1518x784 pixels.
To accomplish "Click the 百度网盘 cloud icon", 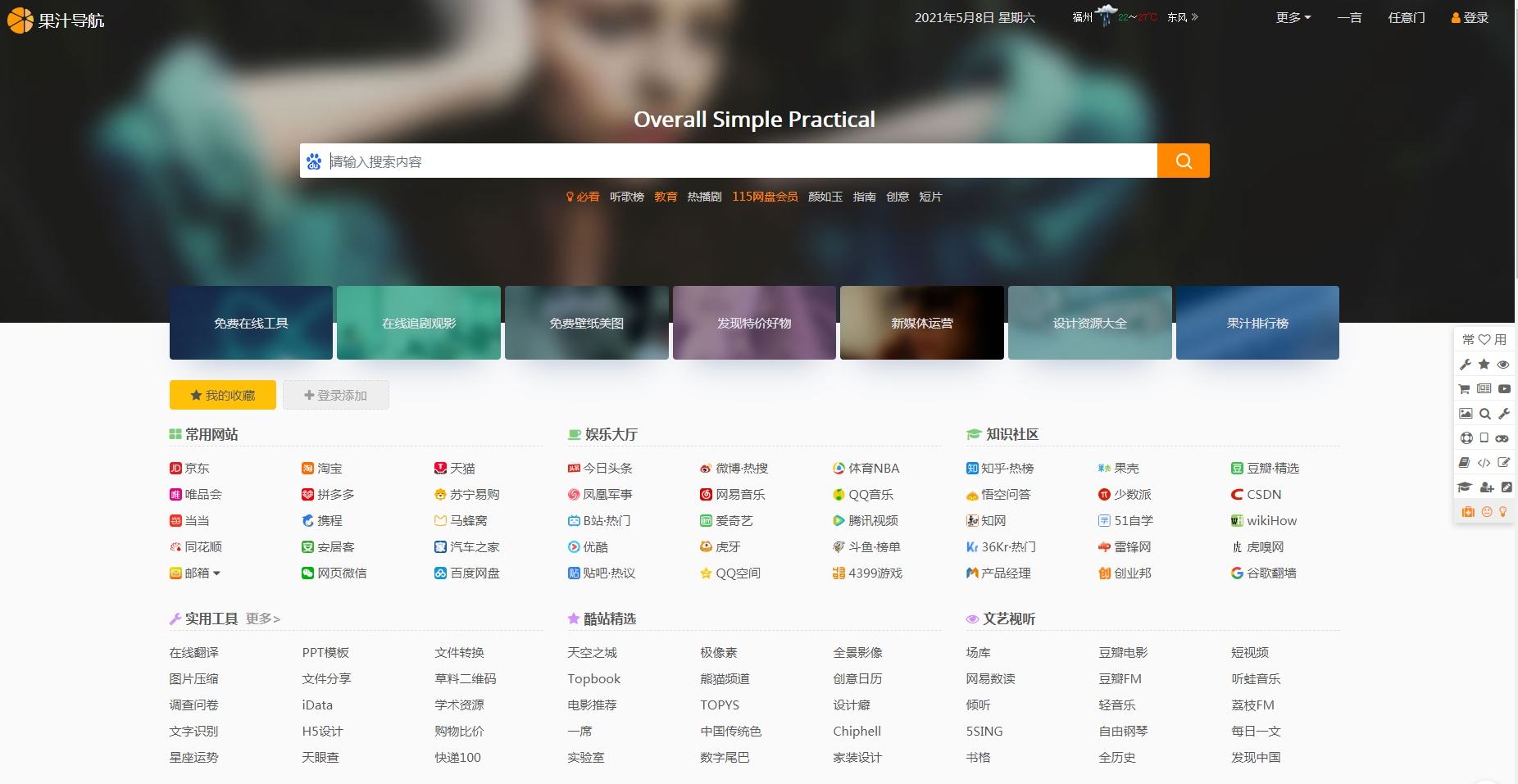I will [440, 573].
